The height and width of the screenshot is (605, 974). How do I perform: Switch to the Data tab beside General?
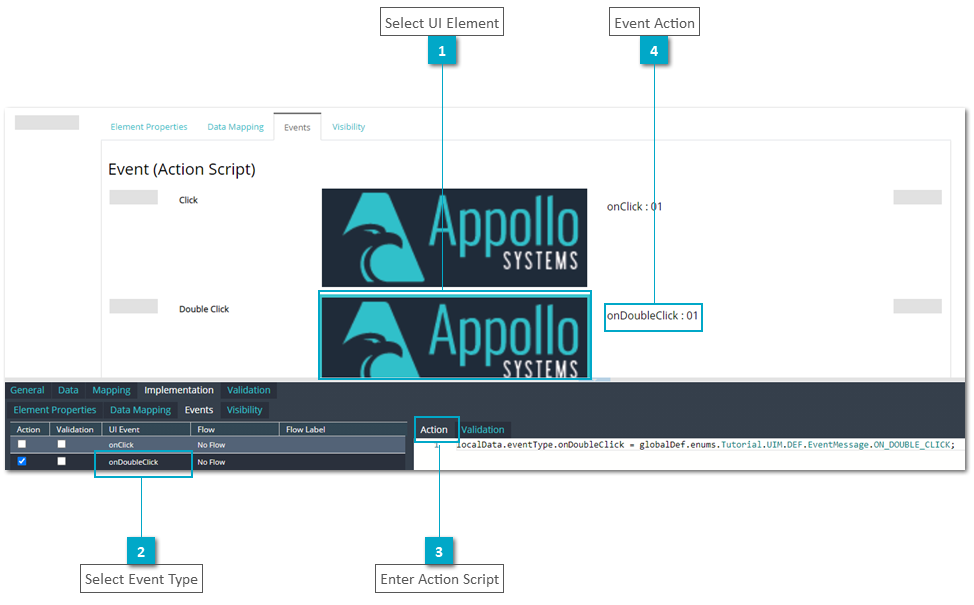(68, 390)
